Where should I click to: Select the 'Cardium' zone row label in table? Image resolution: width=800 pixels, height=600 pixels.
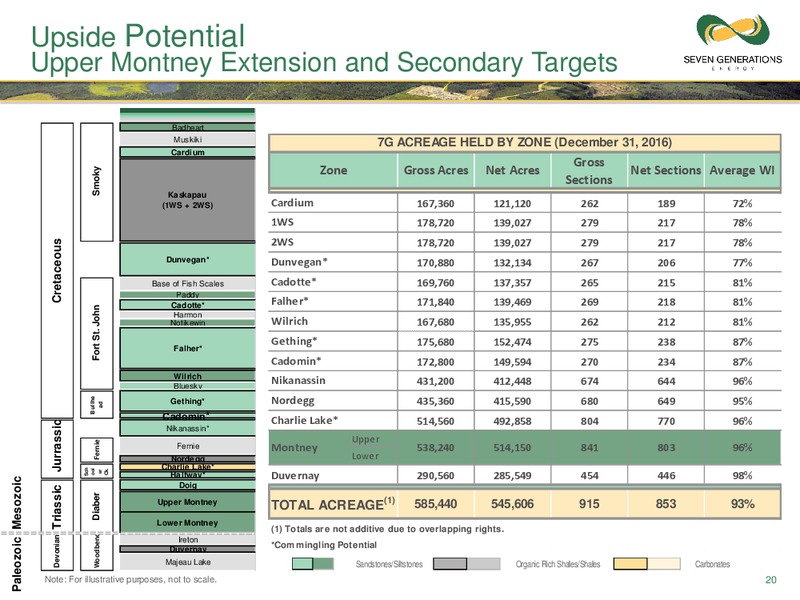[292, 203]
